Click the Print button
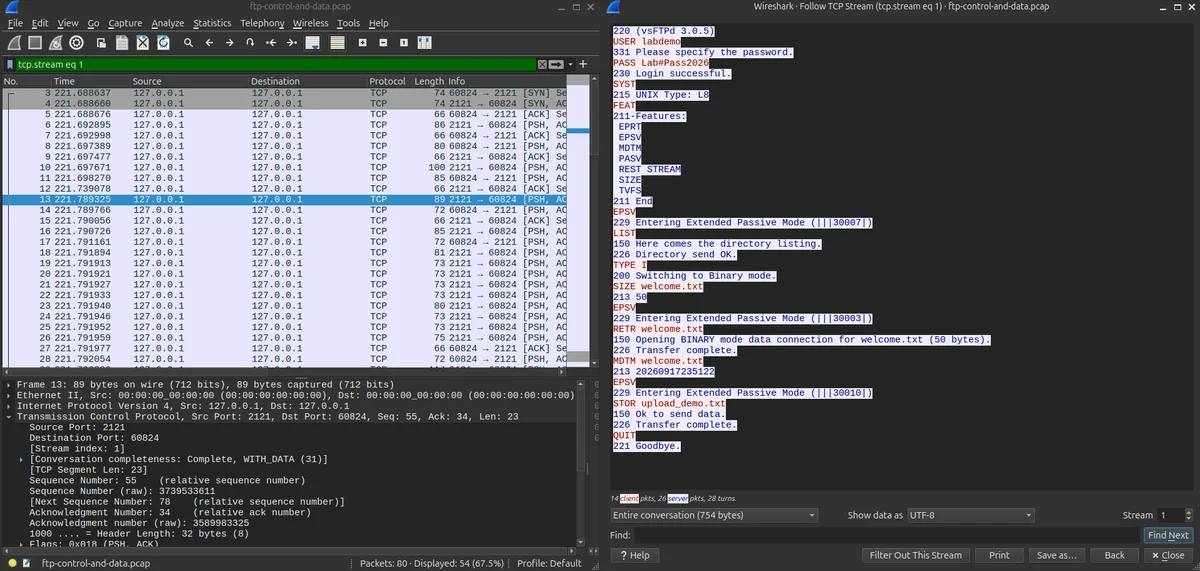This screenshot has width=1200, height=571. point(999,555)
